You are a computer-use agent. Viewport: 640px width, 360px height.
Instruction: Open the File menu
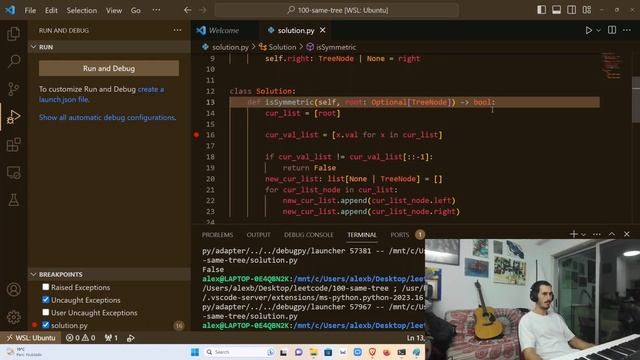tap(30, 10)
